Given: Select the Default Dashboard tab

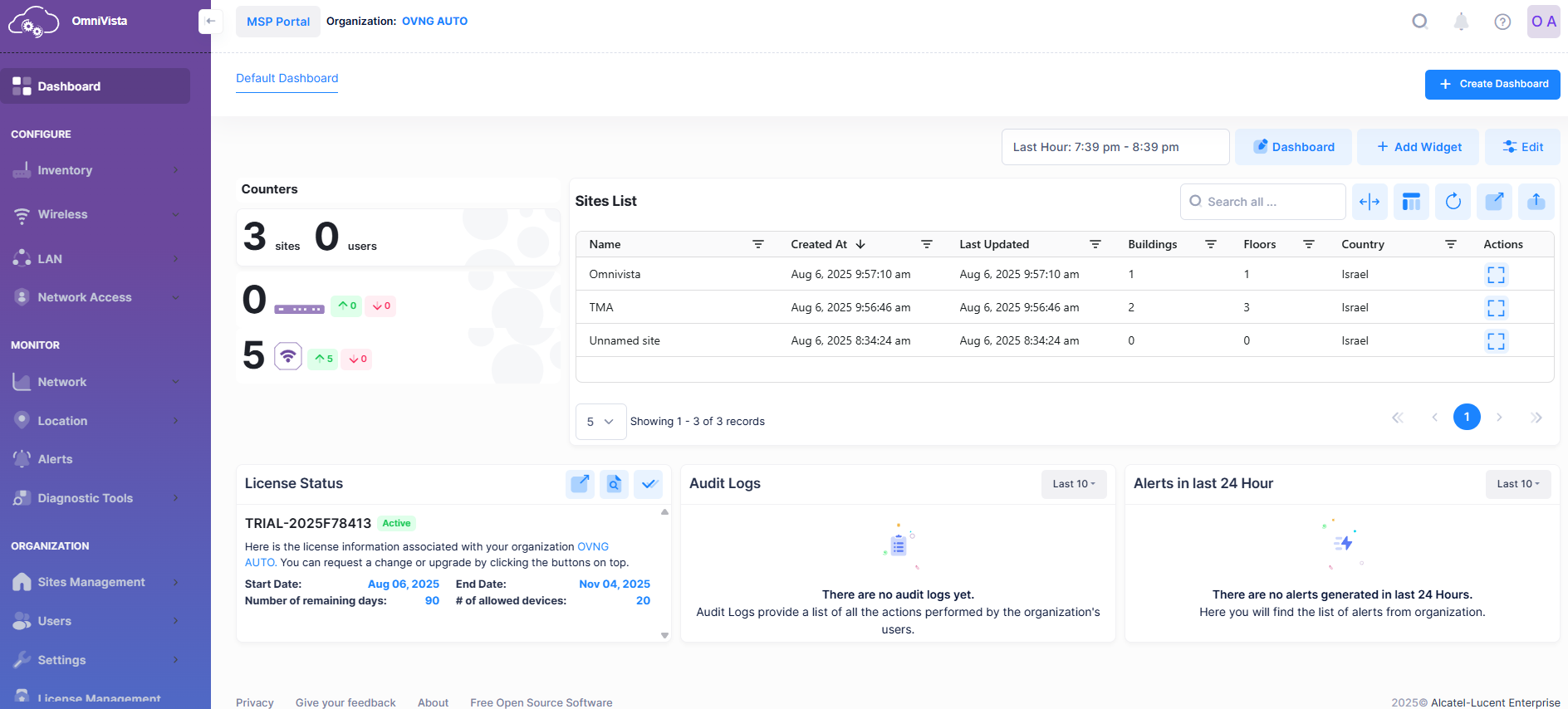Looking at the screenshot, I should click(287, 78).
